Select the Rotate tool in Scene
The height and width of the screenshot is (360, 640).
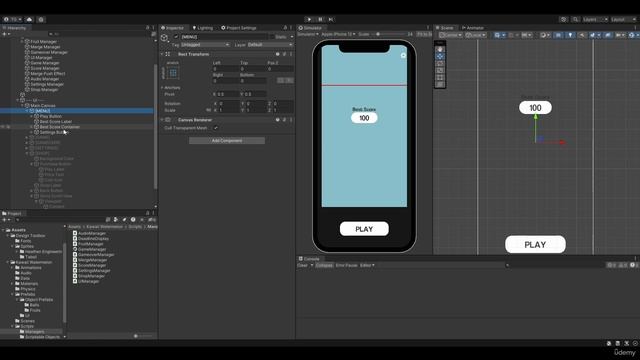[440, 63]
